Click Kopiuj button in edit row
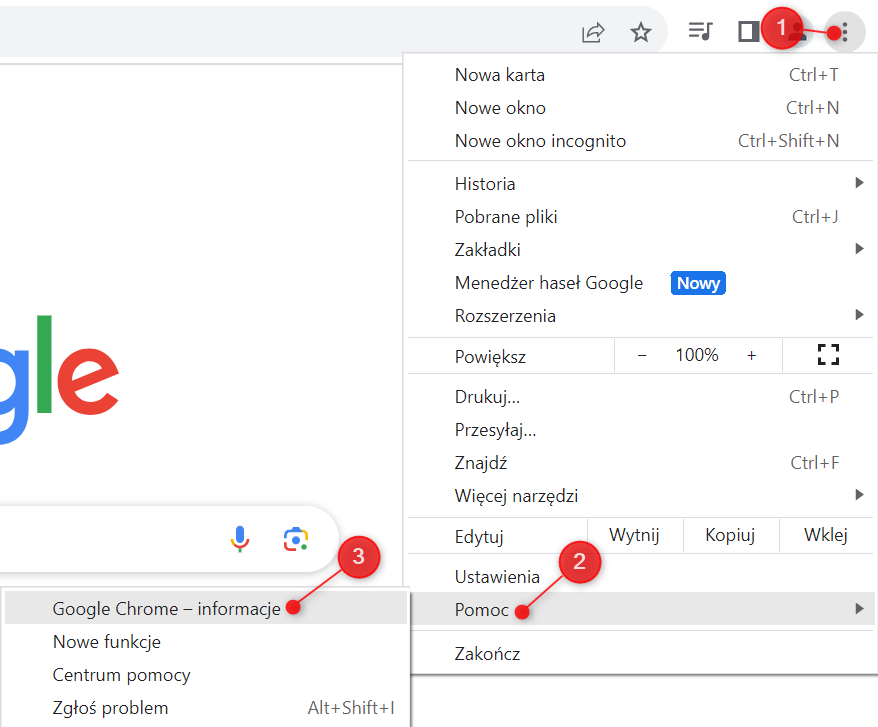The height and width of the screenshot is (727, 878). [x=730, y=535]
